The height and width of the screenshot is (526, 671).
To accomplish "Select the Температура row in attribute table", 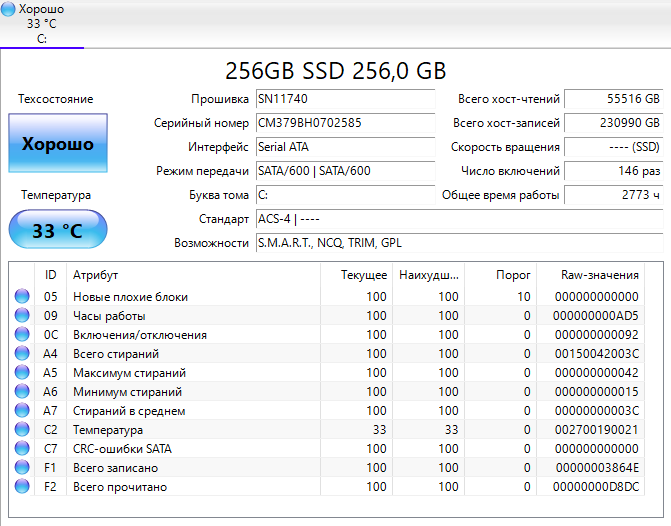I will (x=327, y=429).
